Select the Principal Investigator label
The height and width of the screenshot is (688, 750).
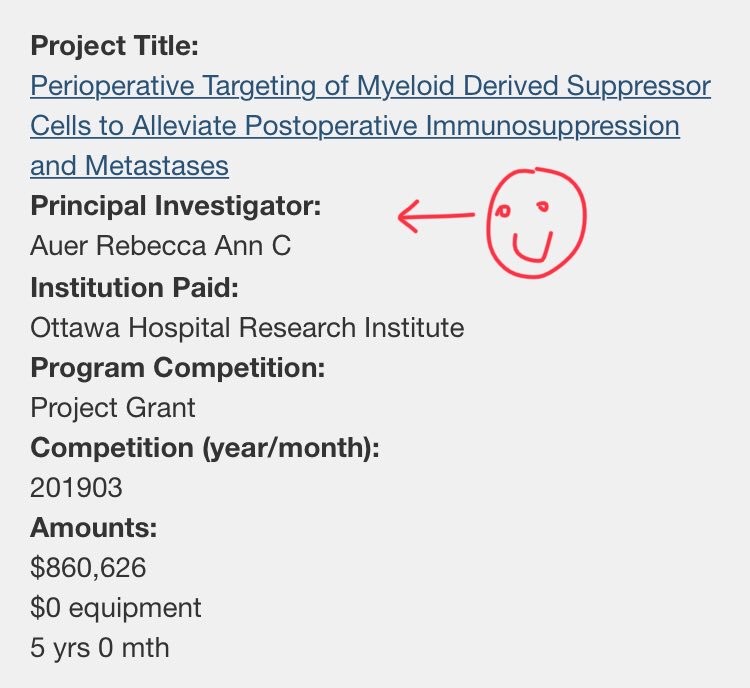point(176,206)
